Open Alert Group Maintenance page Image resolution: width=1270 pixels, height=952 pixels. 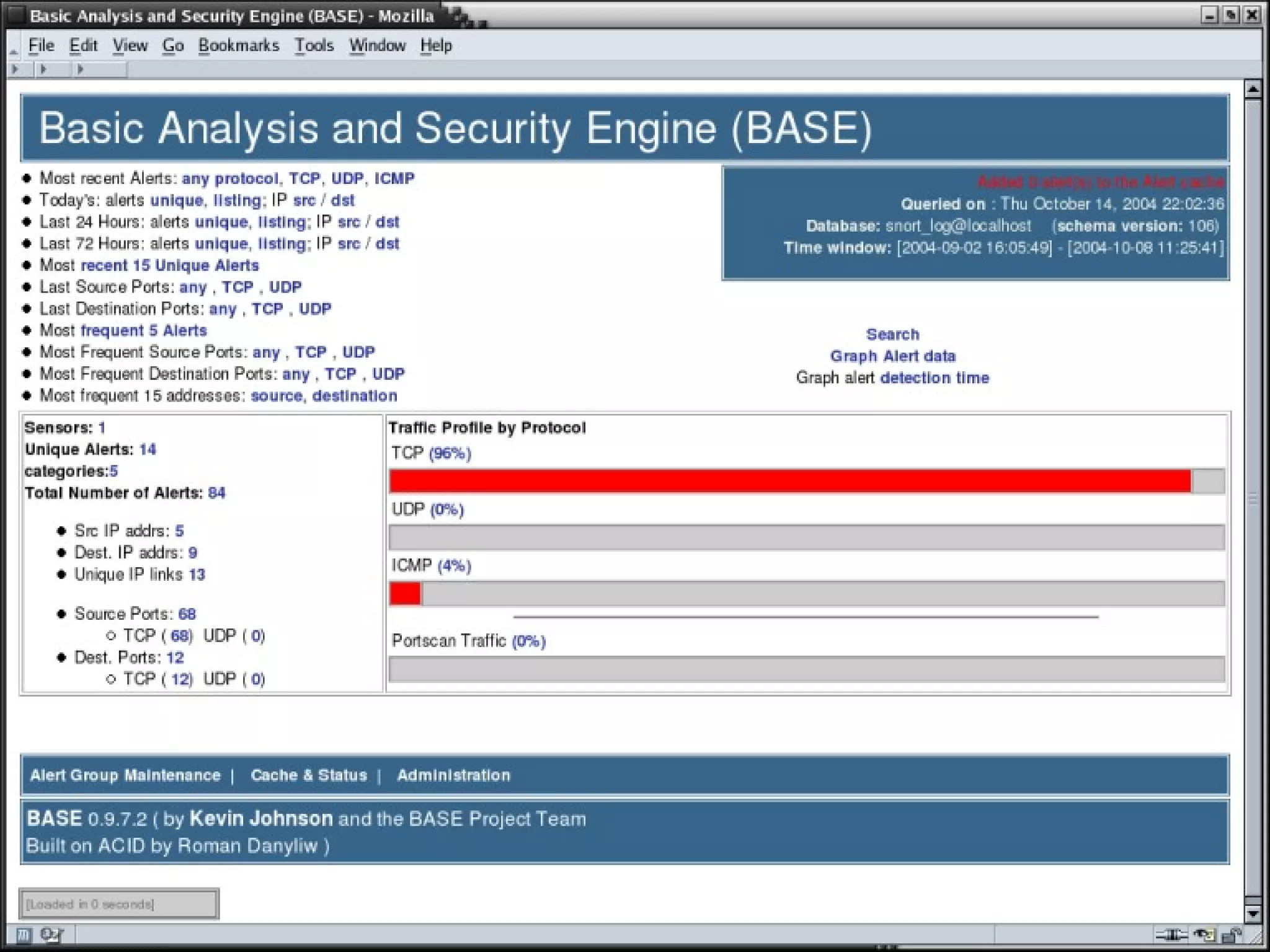(x=125, y=775)
